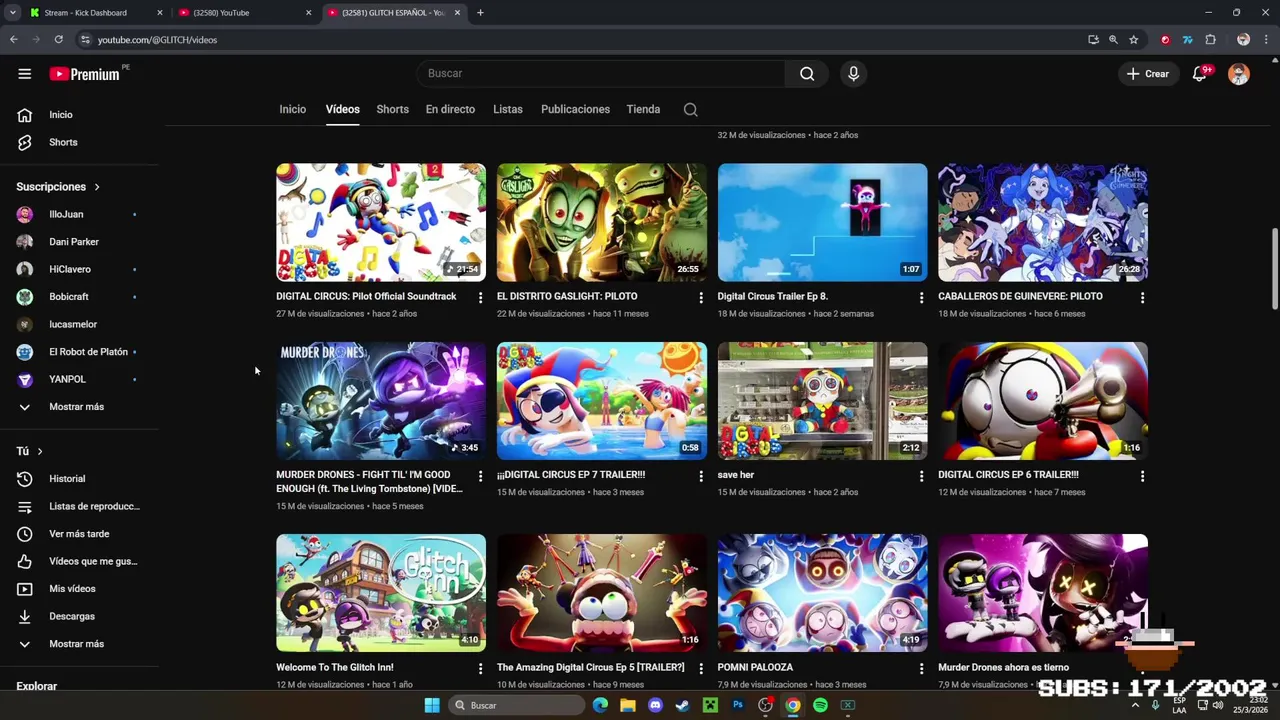Open options for Digital Circus Trailer Ep 8

tap(921, 298)
